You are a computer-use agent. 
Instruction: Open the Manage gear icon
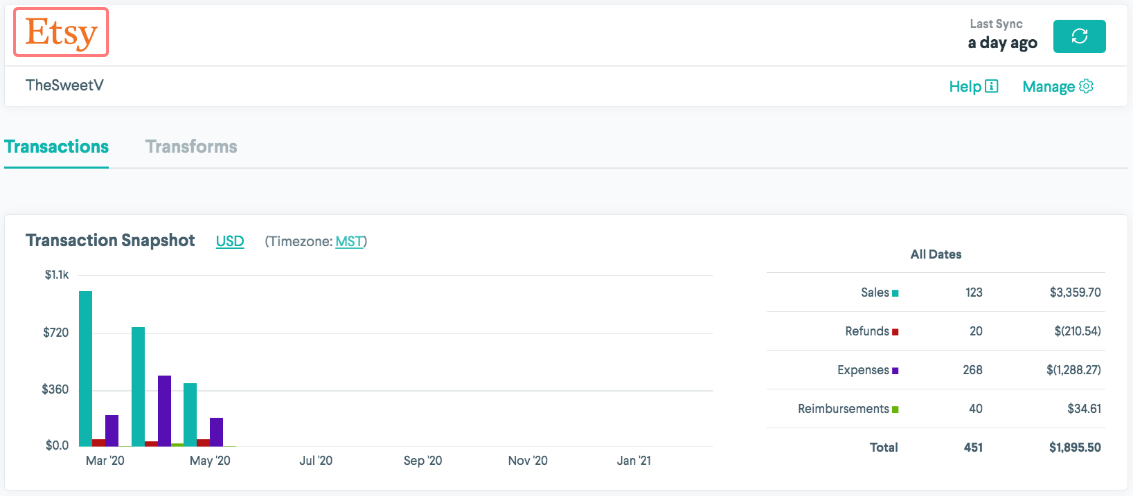coord(1086,87)
